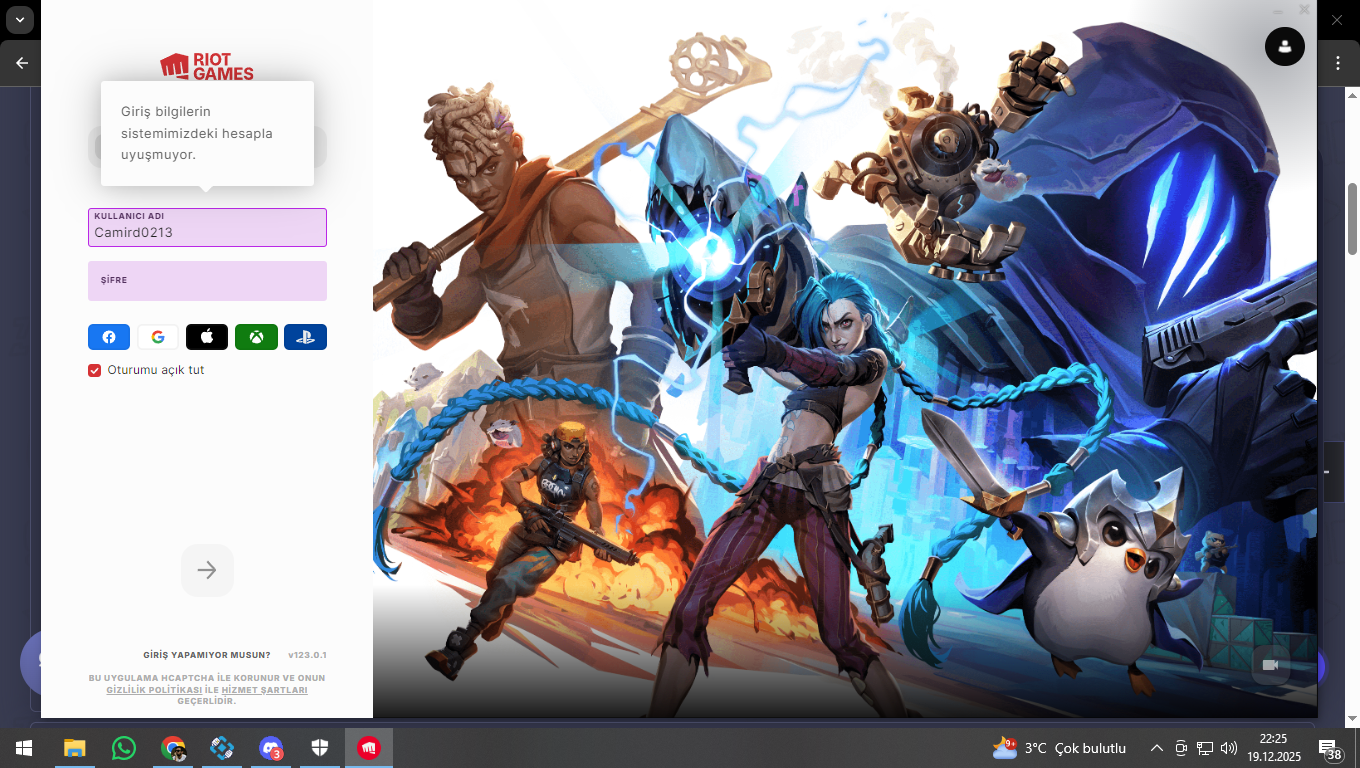
Task: Click the Meet Now camera tray icon
Action: [1181, 748]
